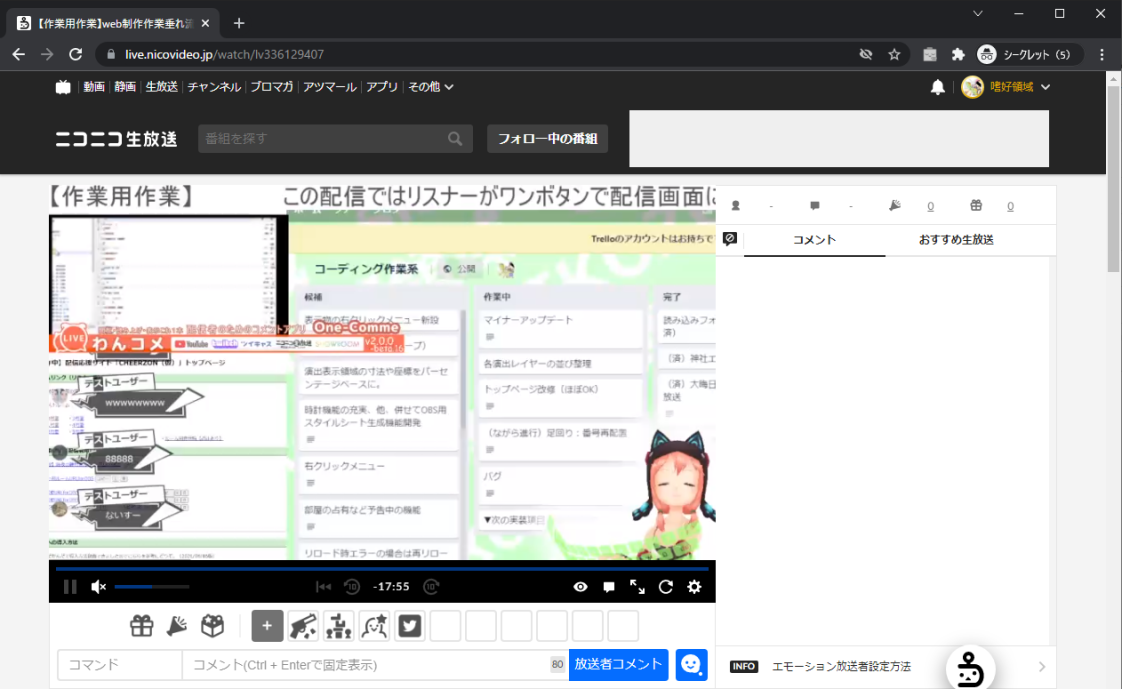Open 生放送 in top navigation
The width and height of the screenshot is (1122, 689).
click(161, 87)
